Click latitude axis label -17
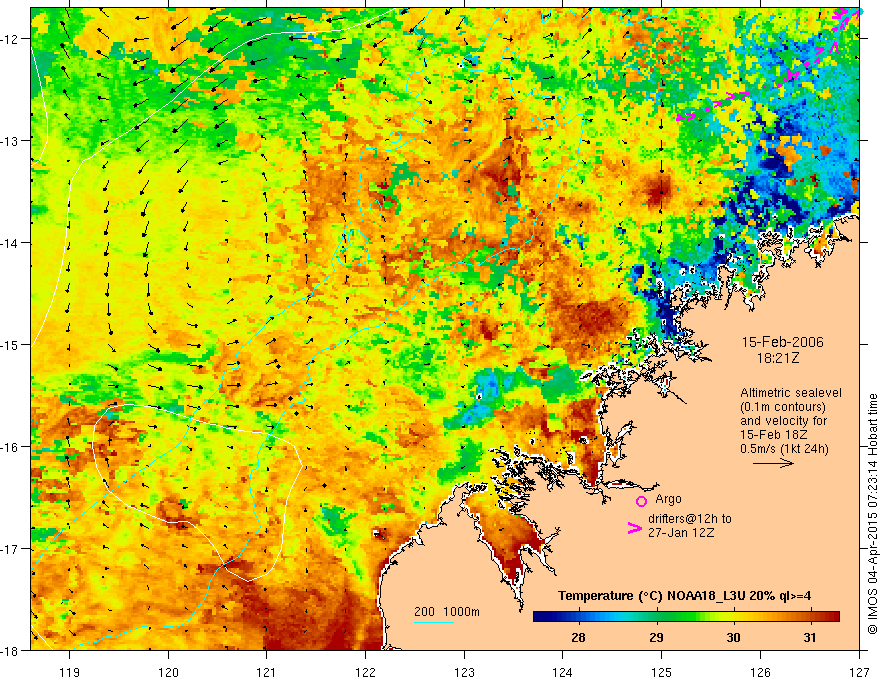This screenshot has width=880, height=680. (11, 548)
